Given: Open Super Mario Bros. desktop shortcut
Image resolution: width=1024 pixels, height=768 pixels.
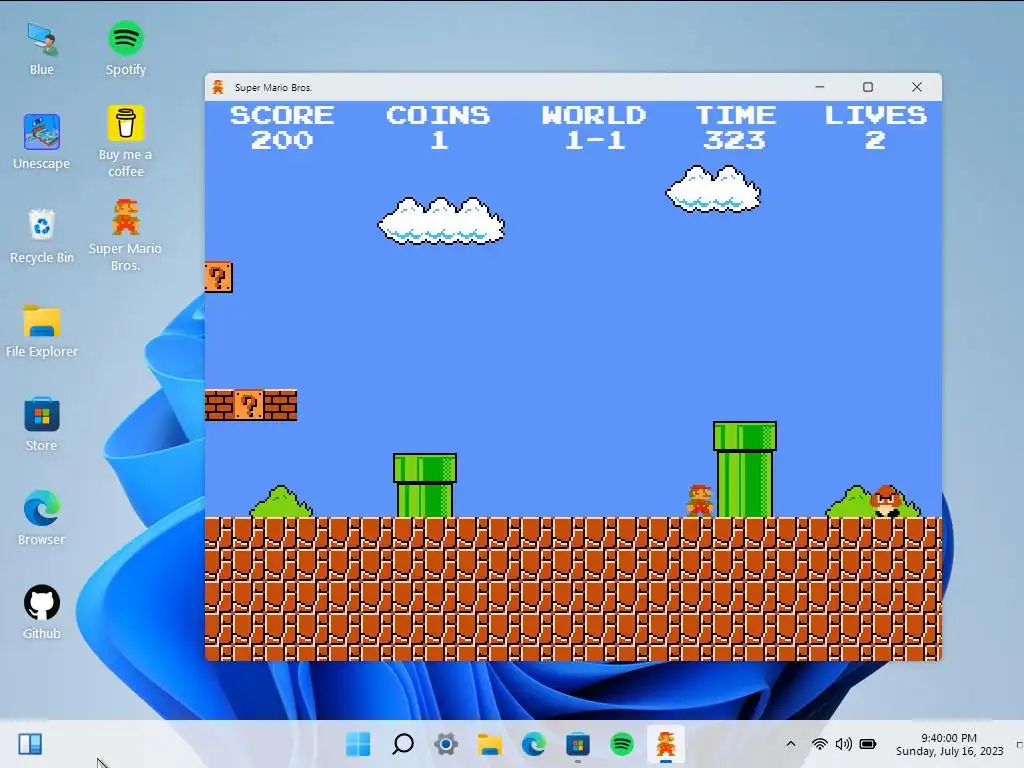Looking at the screenshot, I should click(x=125, y=235).
